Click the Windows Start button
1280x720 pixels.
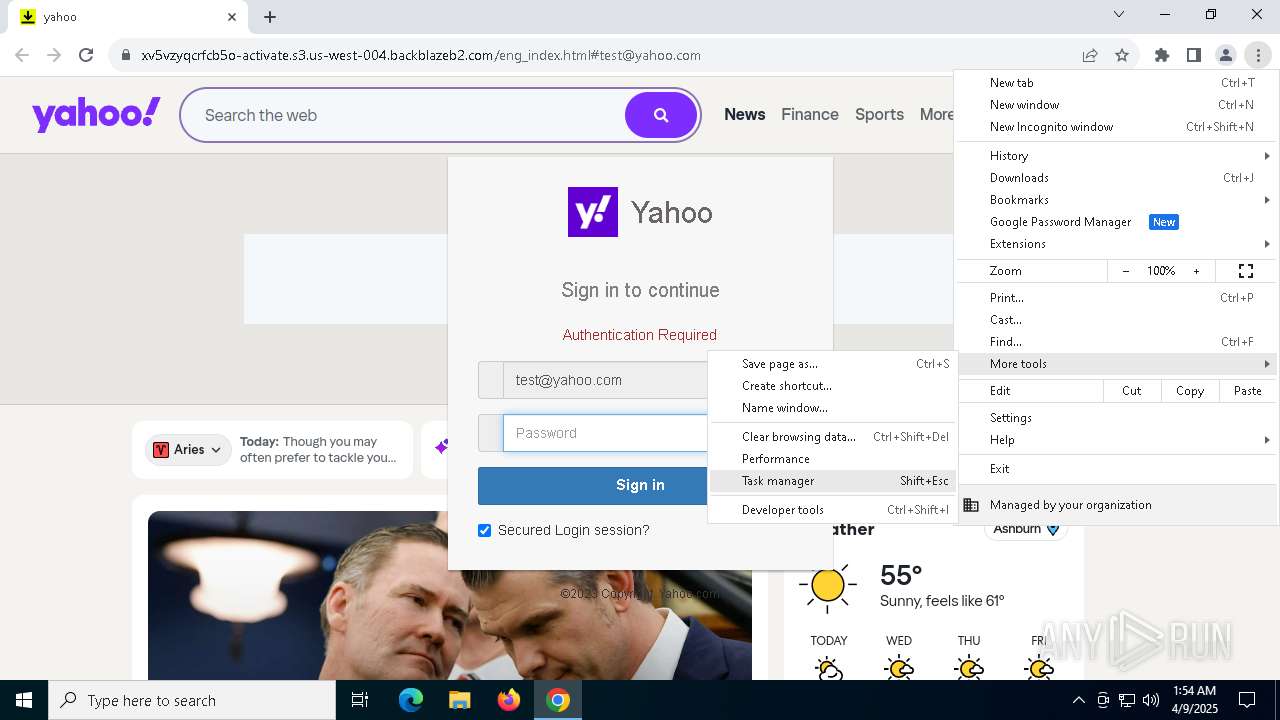pos(24,700)
